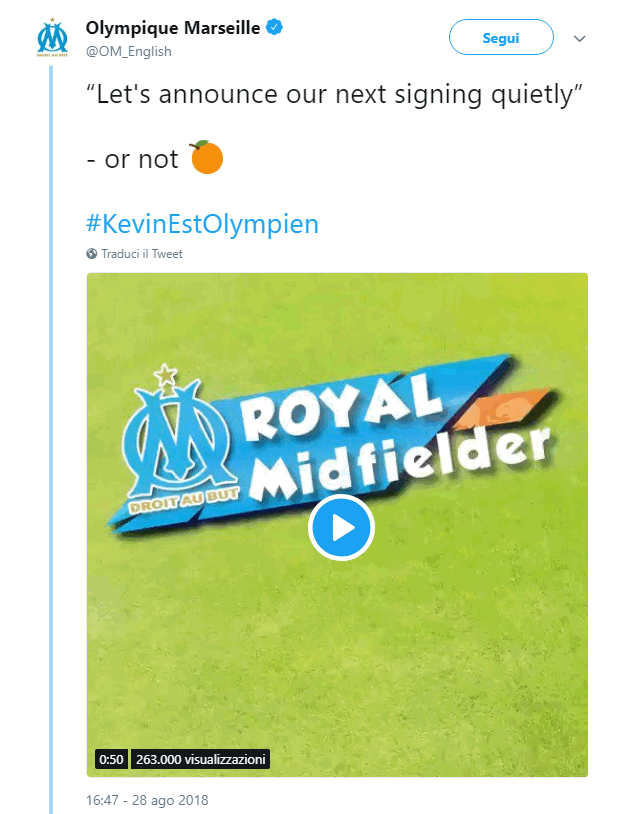The width and height of the screenshot is (621, 814).
Task: Click the globe icon beside Traduci
Action: click(92, 254)
